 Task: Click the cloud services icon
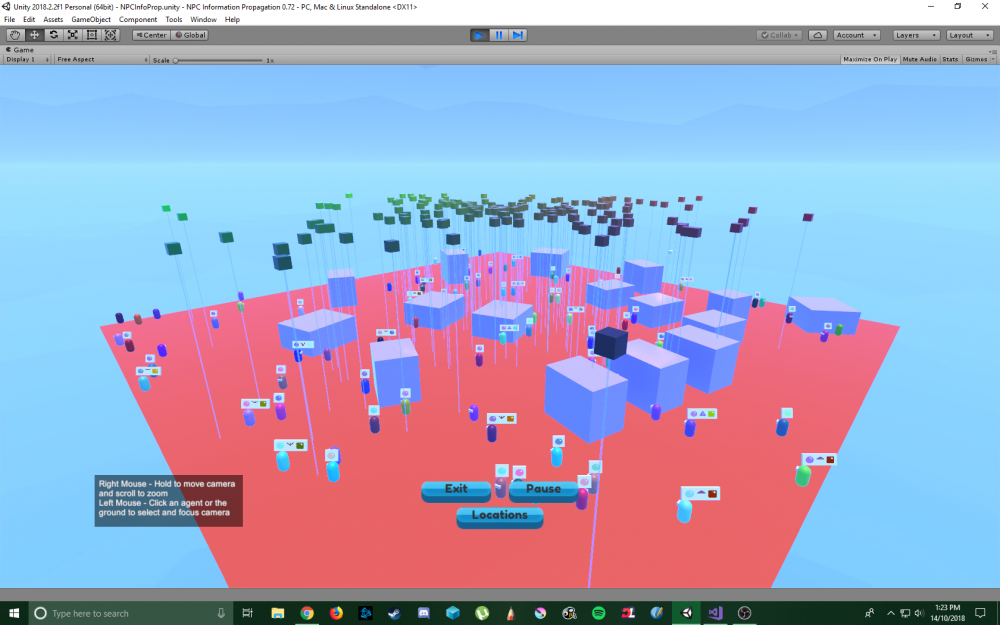click(817, 35)
